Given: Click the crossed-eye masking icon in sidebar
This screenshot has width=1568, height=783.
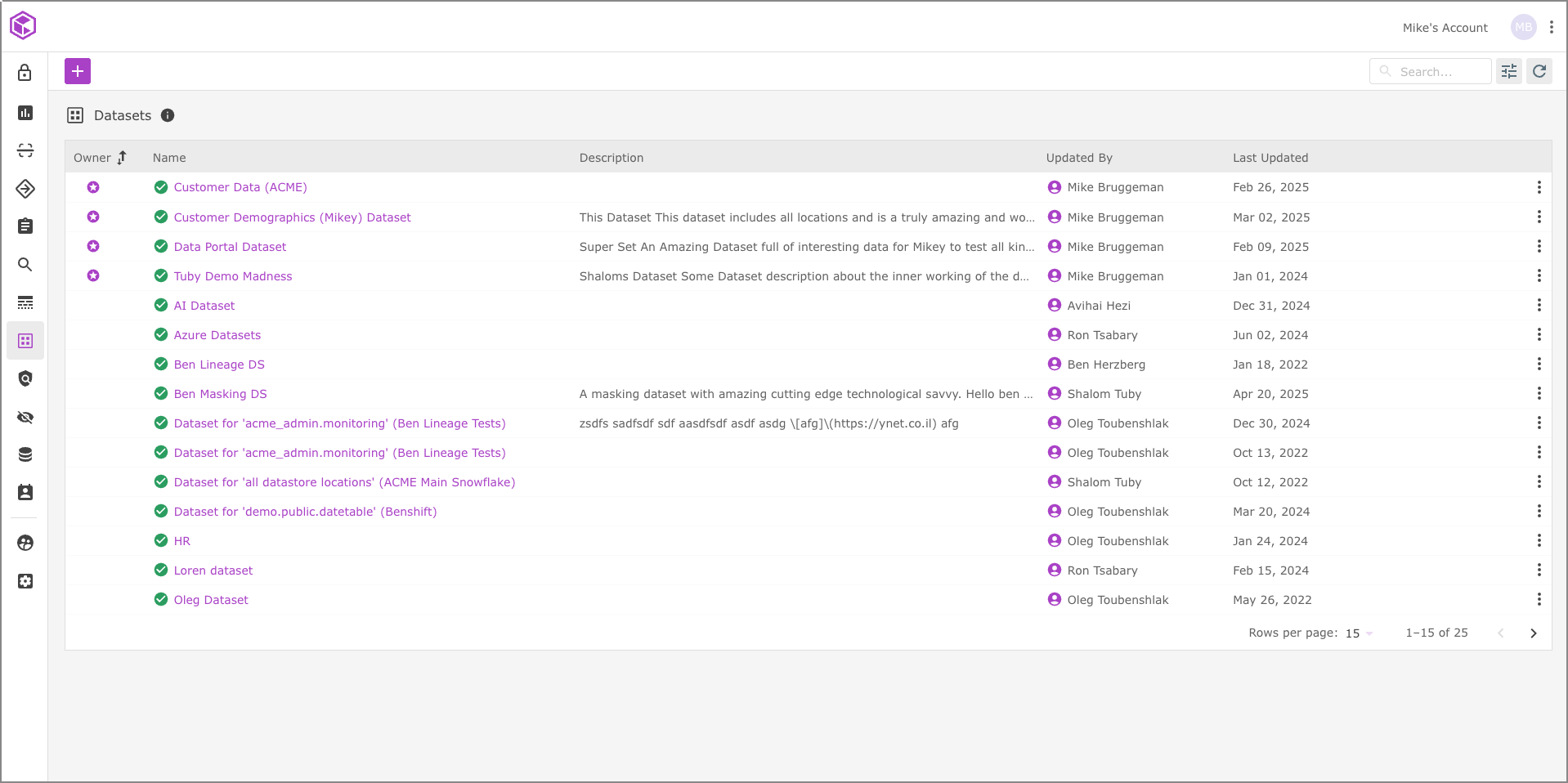Looking at the screenshot, I should point(25,417).
